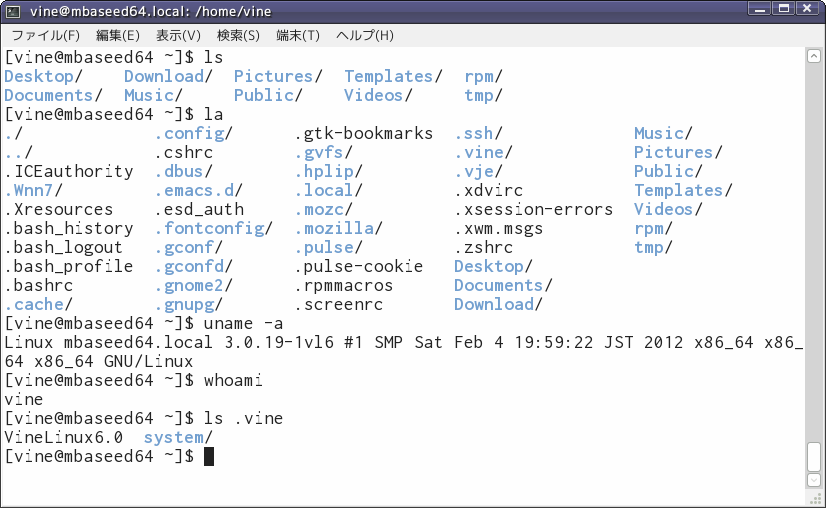Screen dimensions: 826x508
Task: Close the terminal window
Action: point(808,8)
